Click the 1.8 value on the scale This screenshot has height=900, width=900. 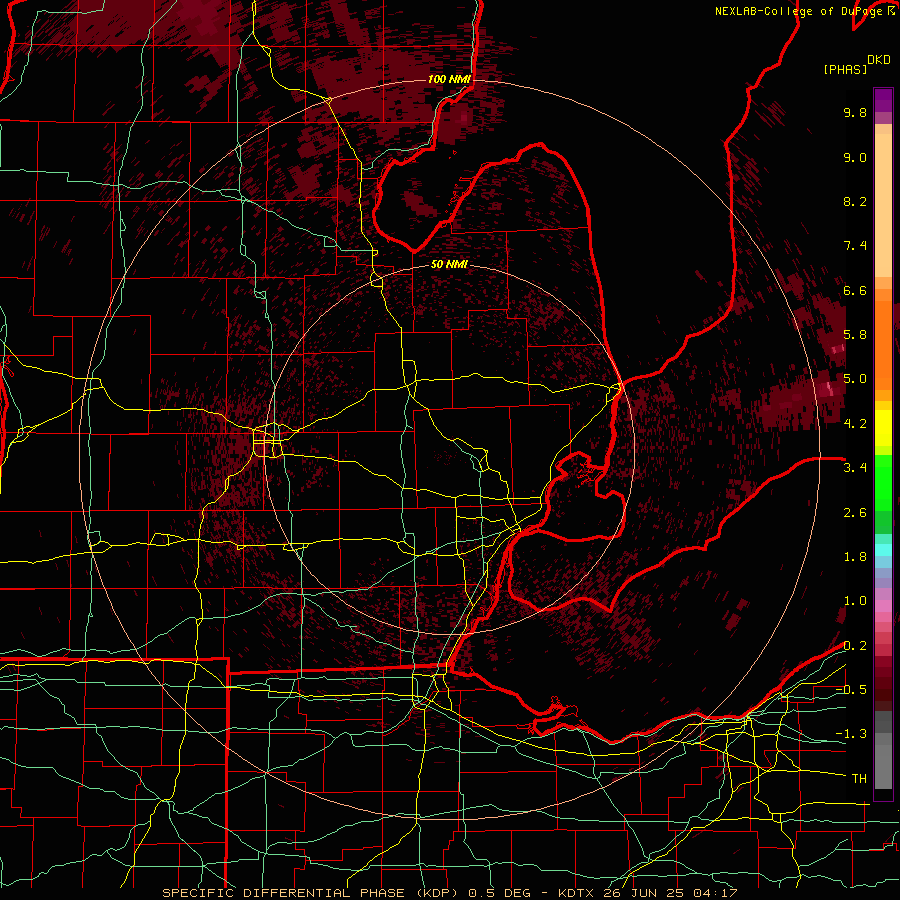[855, 557]
